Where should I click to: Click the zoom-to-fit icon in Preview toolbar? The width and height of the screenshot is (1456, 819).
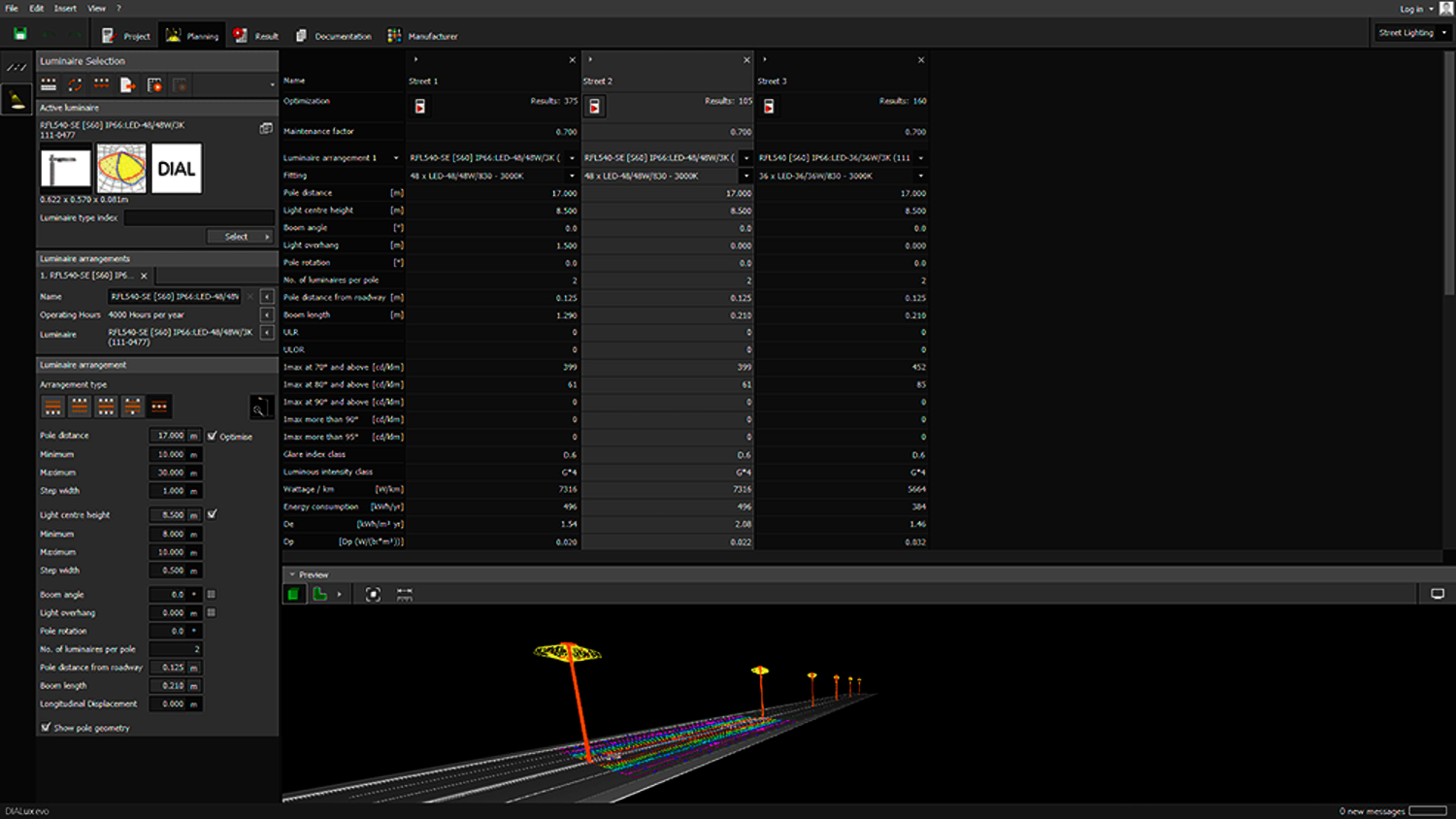[373, 594]
